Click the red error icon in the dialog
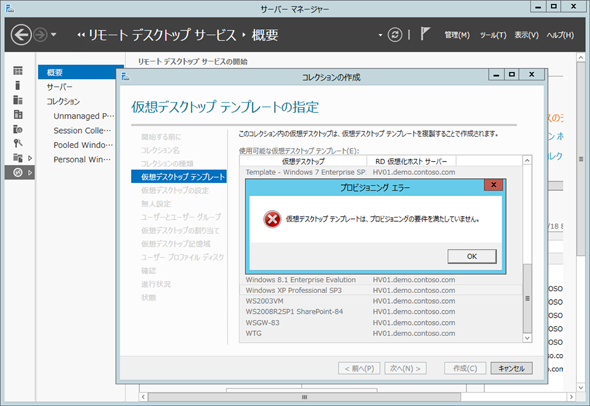This screenshot has width=590, height=406. point(272,219)
